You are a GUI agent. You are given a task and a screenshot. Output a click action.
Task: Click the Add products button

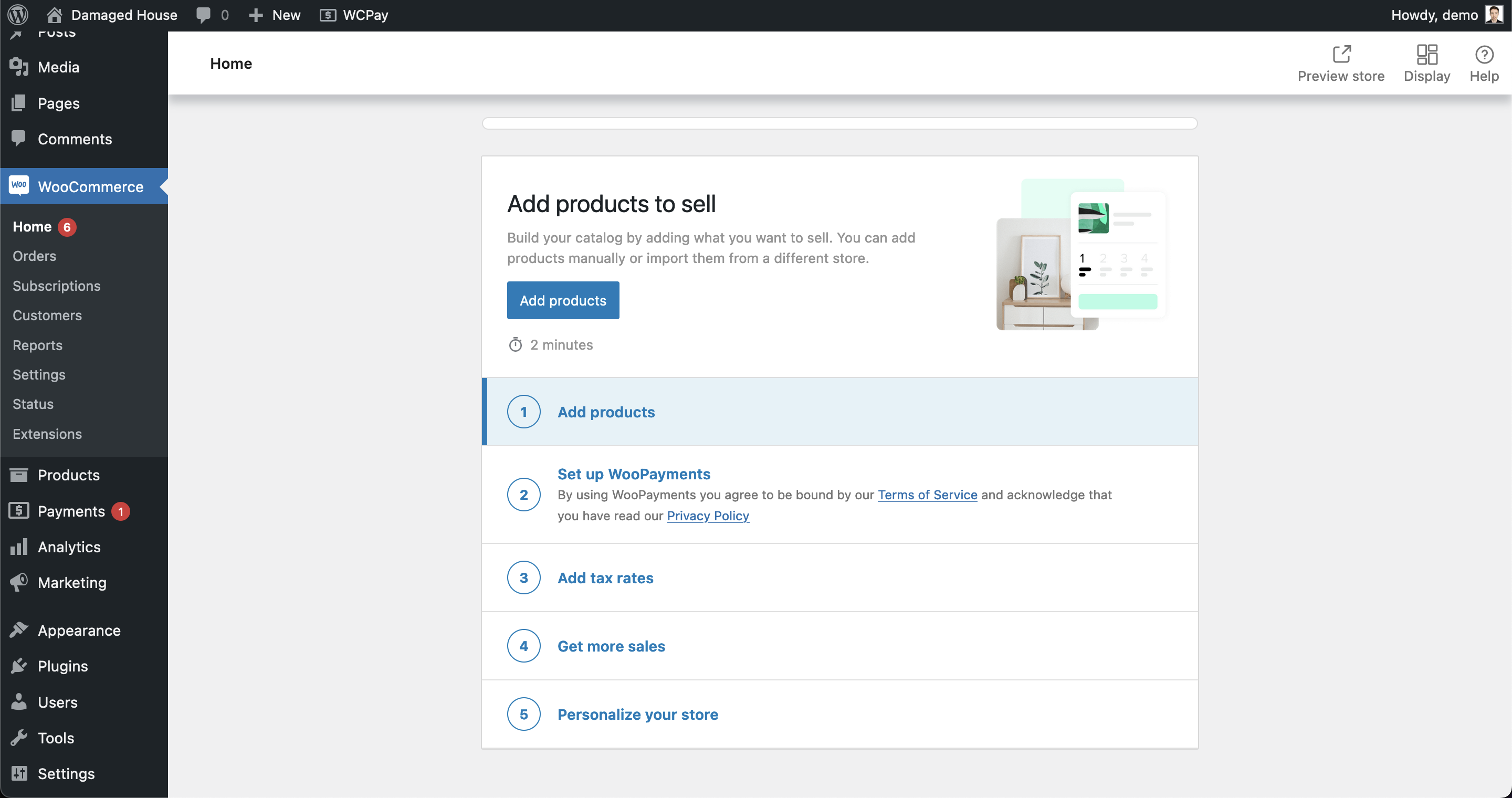pyautogui.click(x=563, y=300)
